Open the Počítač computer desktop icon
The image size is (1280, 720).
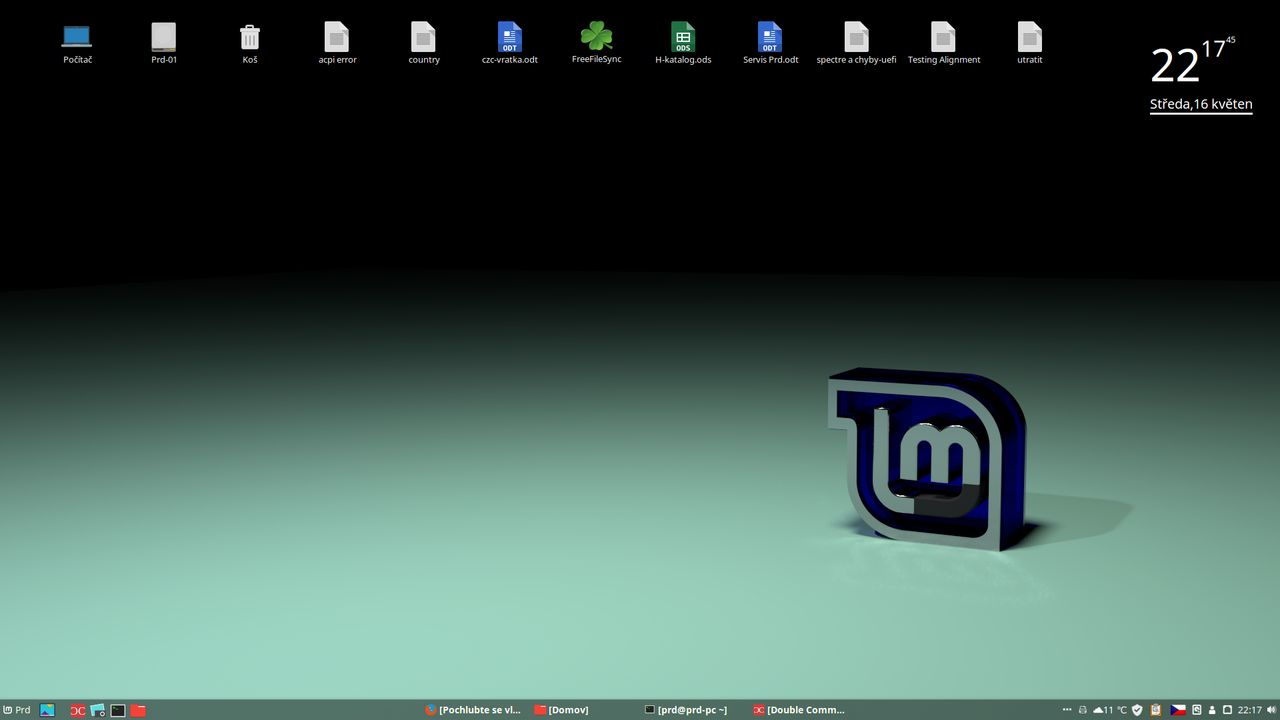point(77,44)
